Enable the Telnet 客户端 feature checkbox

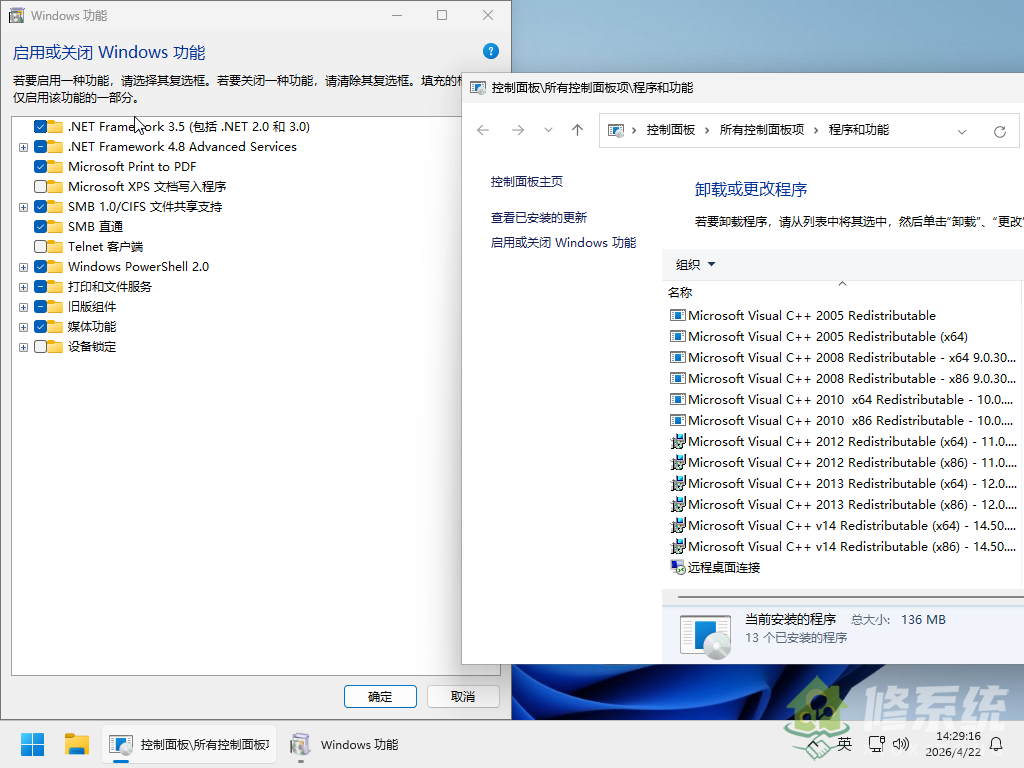(x=41, y=247)
